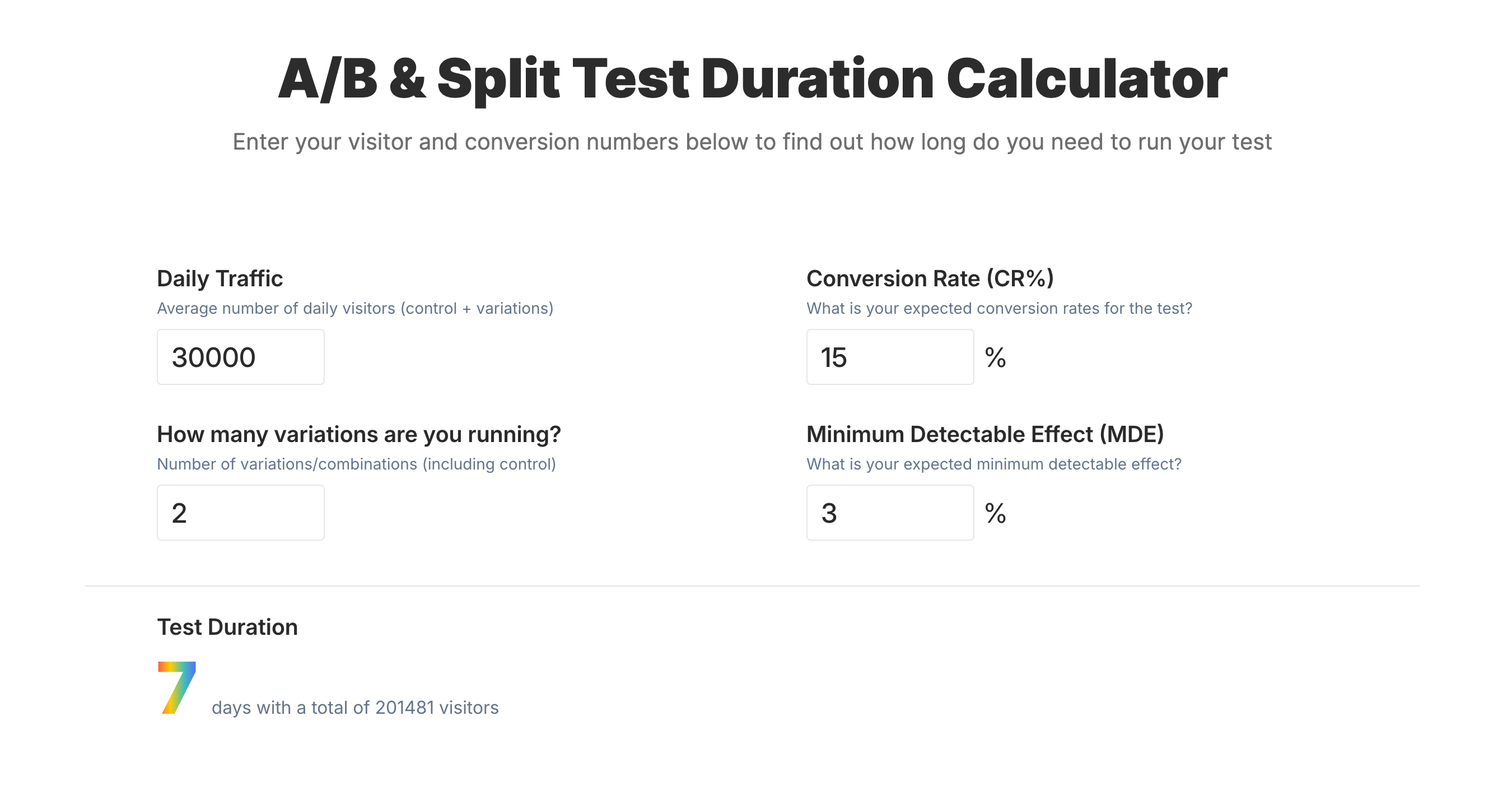Click the 'Enter your visitor and conversion numbers' subtitle
Image resolution: width=1512 pixels, height=790 pixels.
752,142
